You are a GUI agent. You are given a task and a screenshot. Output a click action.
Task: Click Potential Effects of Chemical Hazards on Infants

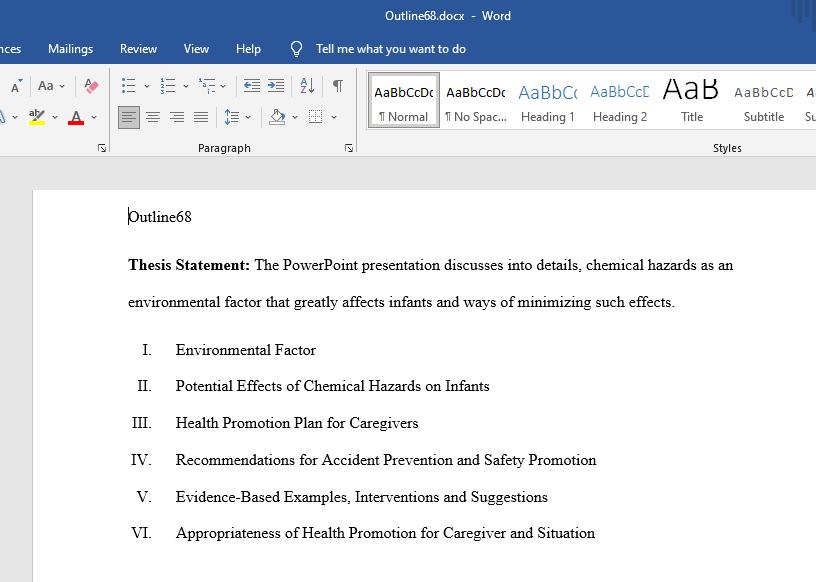[x=333, y=386]
